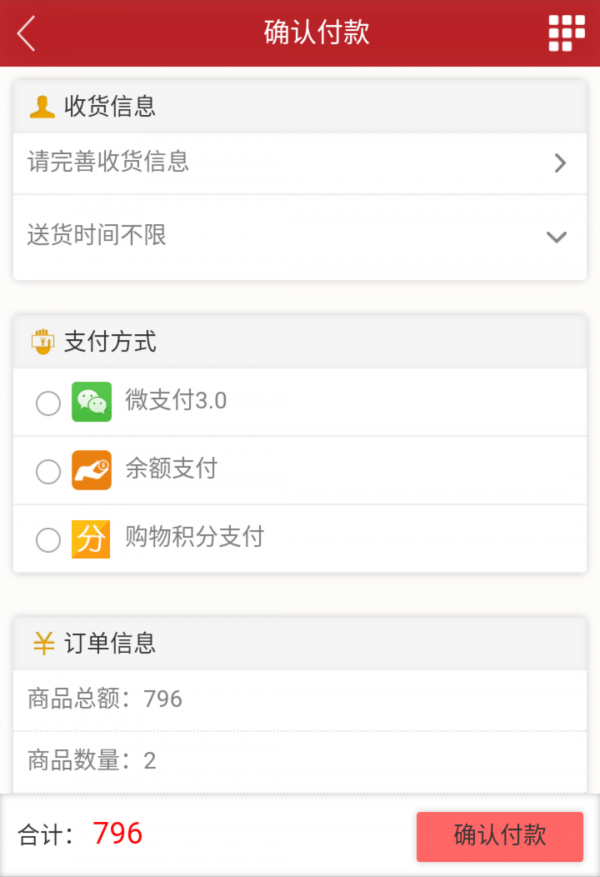The height and width of the screenshot is (877, 600).
Task: Tap the 微支付3.0 payment option label
Action: [x=176, y=401]
